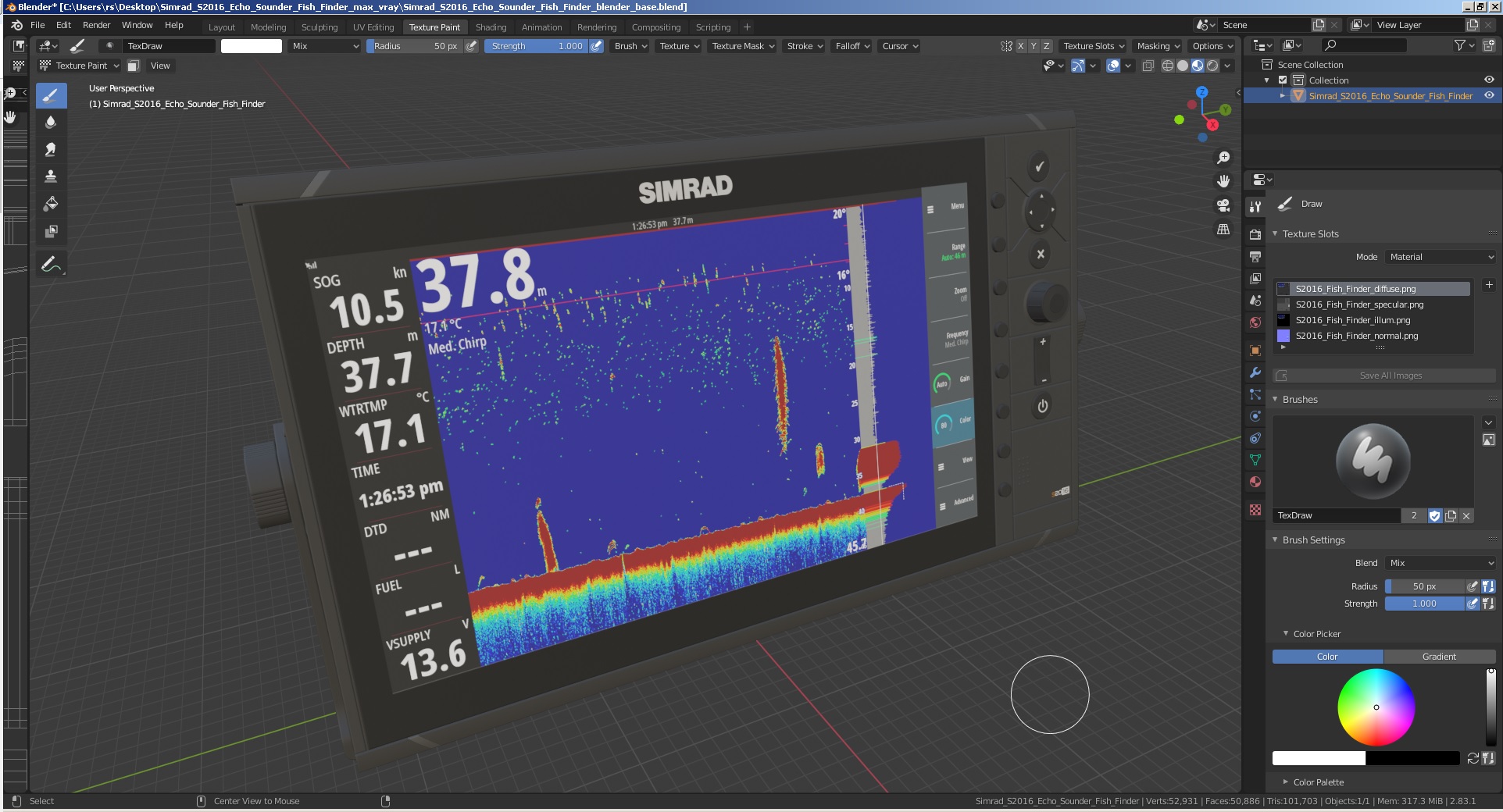Open the Material properties tab
1503x812 pixels.
[x=1255, y=482]
